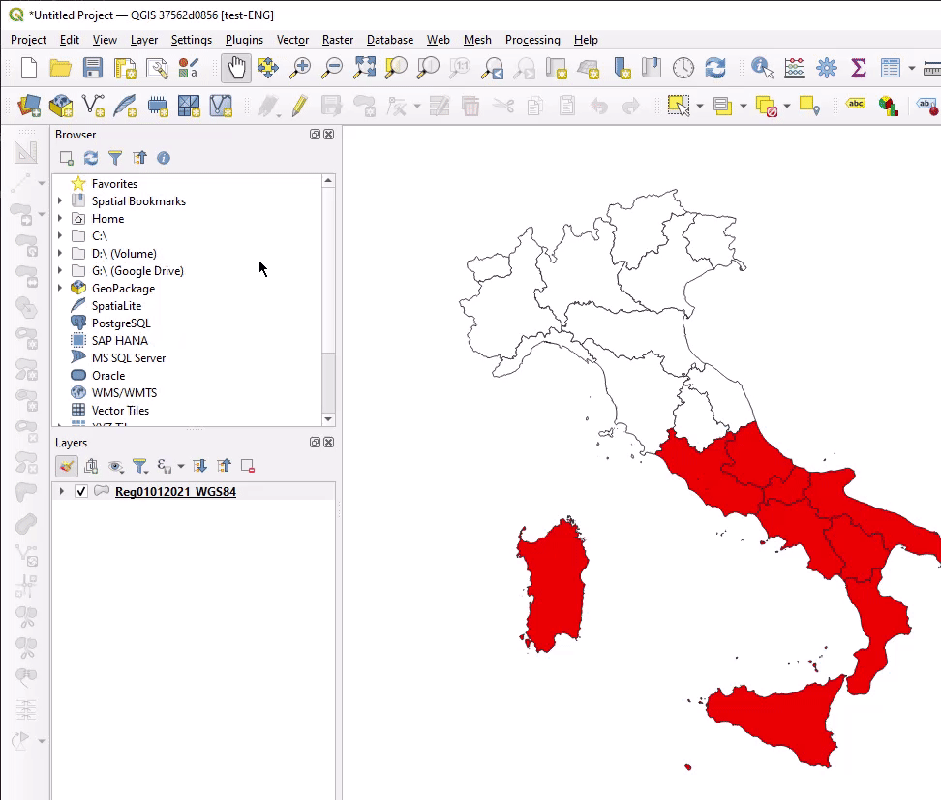Uncheck the Reg01012021_WGS84 layer visibility checkbox
941x800 pixels.
pos(82,491)
